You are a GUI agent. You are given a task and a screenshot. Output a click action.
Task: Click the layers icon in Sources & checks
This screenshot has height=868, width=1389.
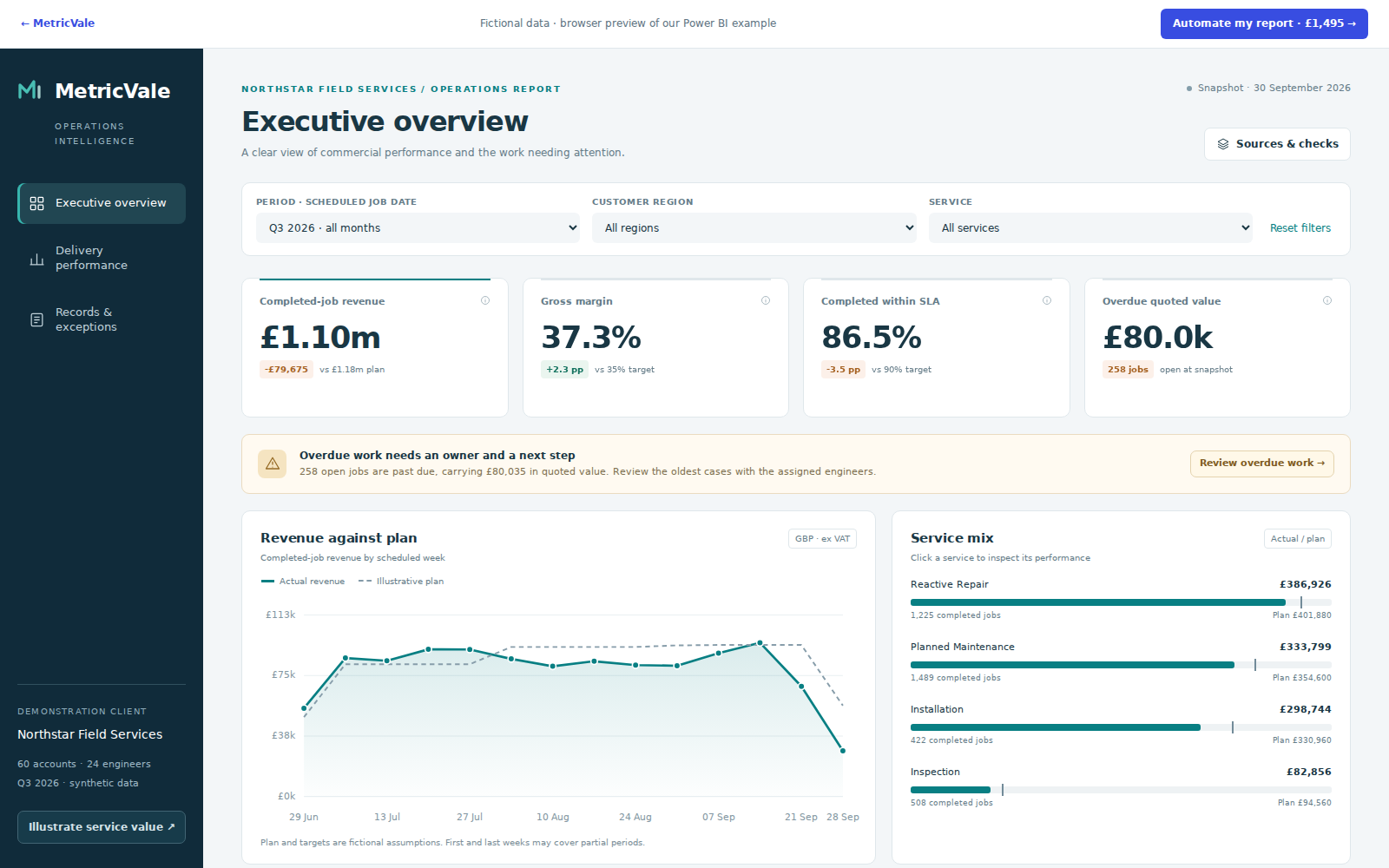pos(1223,144)
